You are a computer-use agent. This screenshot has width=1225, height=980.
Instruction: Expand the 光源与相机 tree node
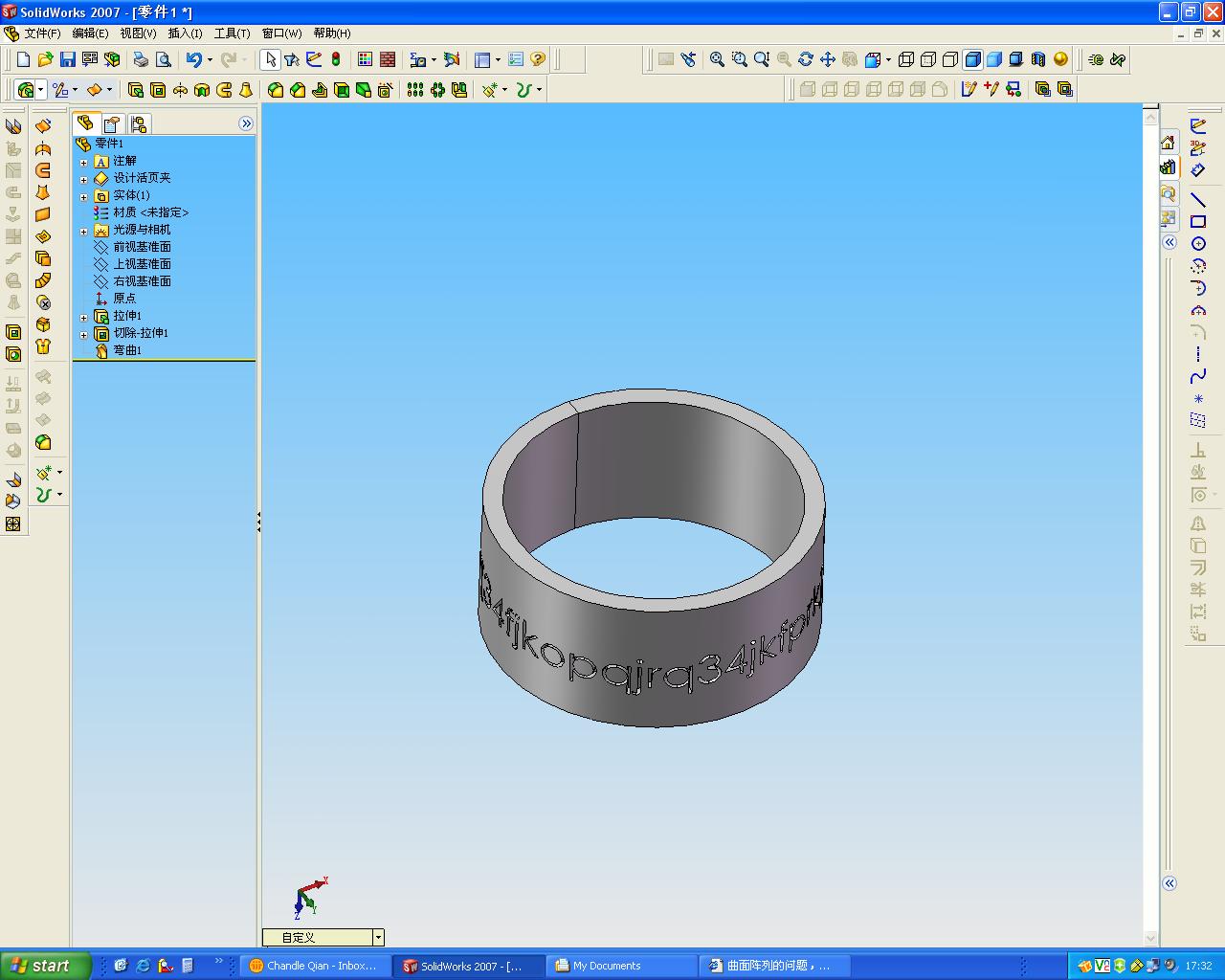click(x=83, y=232)
